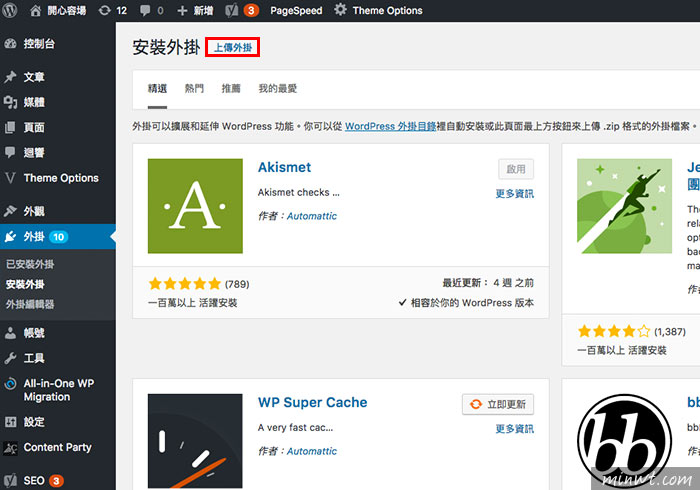Click the 設定 settings icon
Viewport: 700px width, 490px height.
10,422
